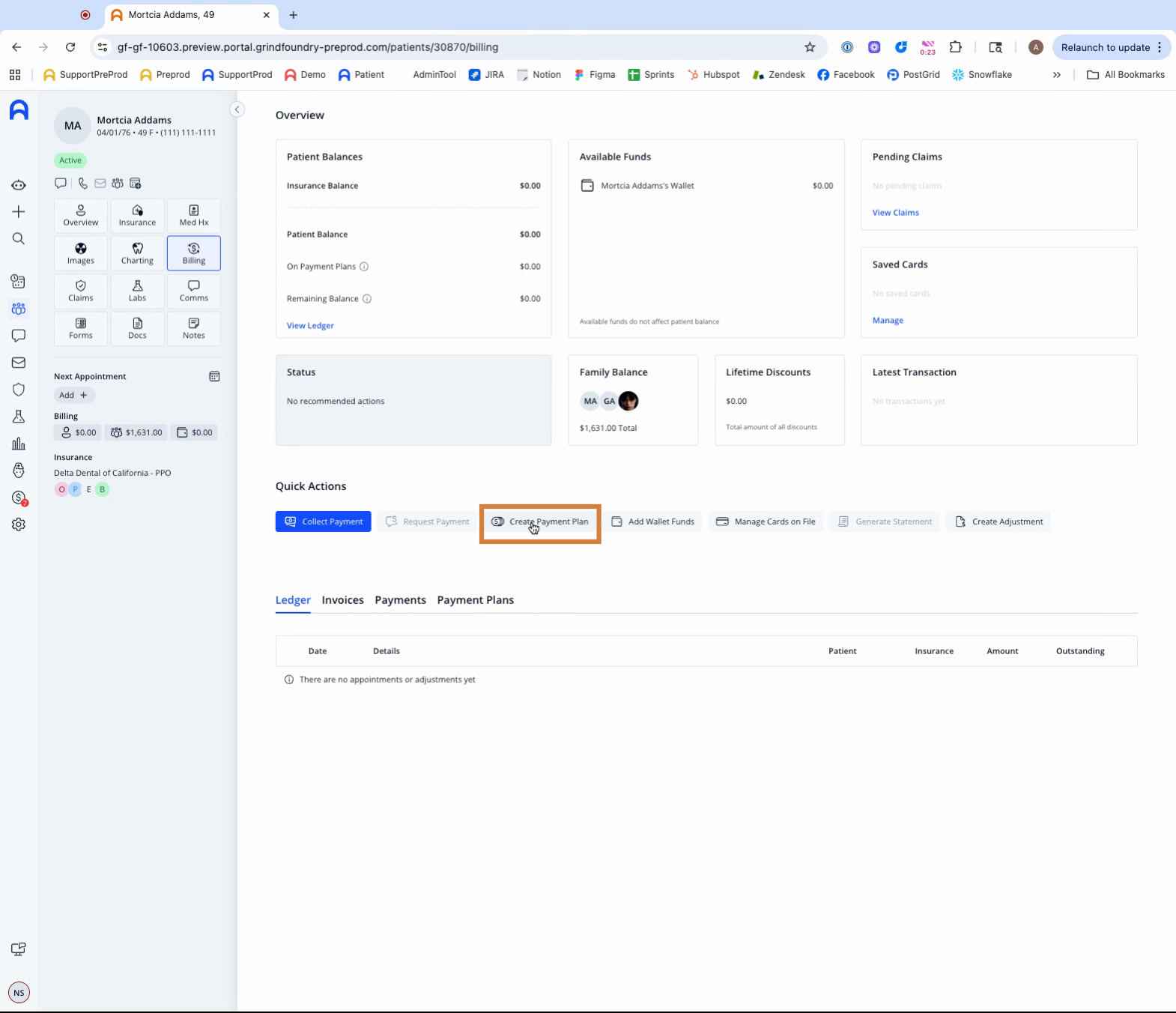Switch to the Invoices tab
This screenshot has width=1176, height=1013.
[x=343, y=600]
